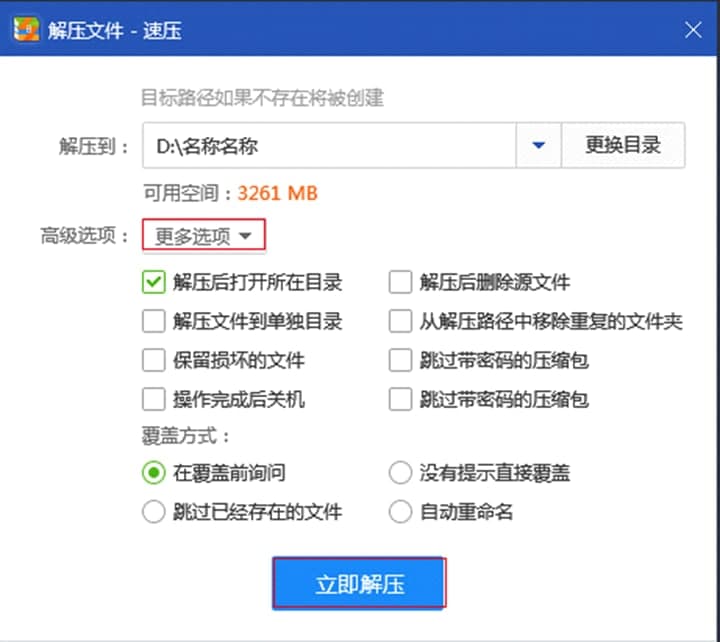Image resolution: width=720 pixels, height=642 pixels.
Task: Click the 速压 app icon in title bar
Action: point(26,30)
